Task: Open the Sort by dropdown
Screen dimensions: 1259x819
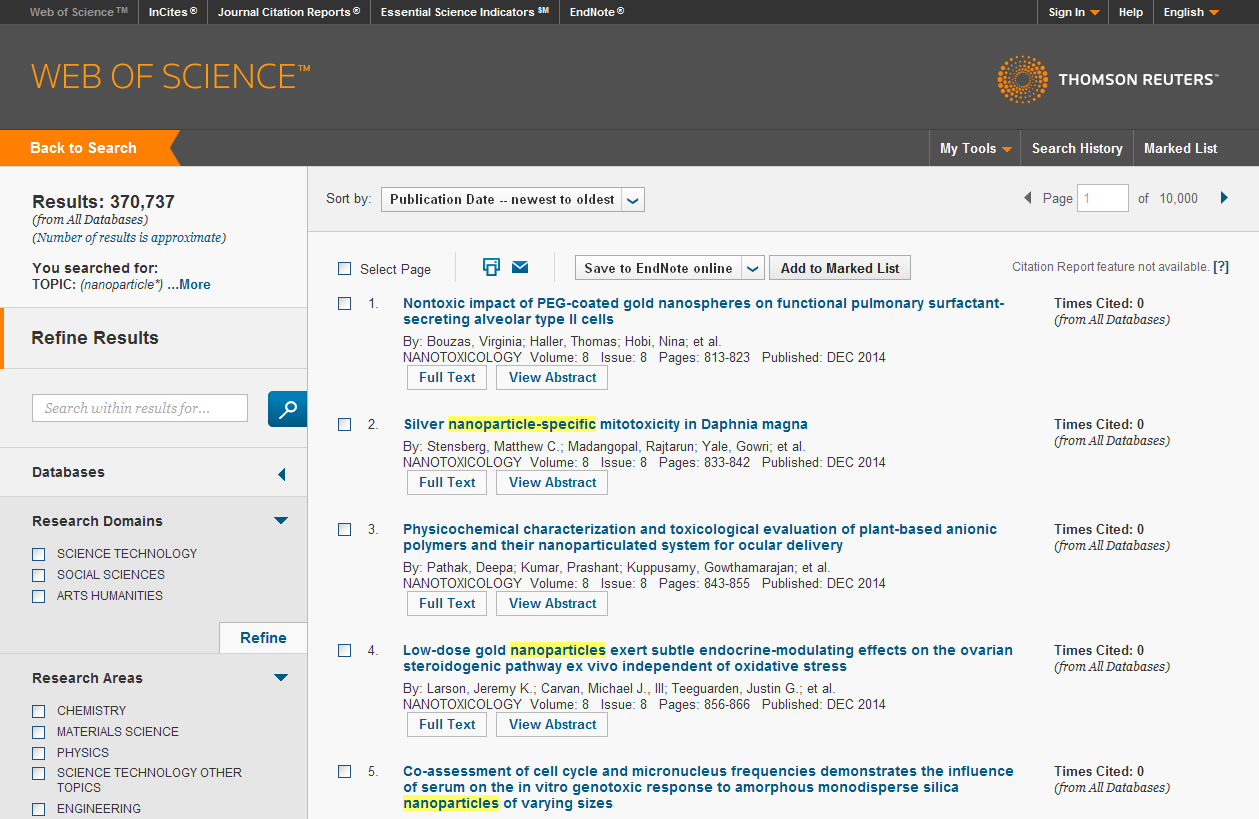Action: (x=512, y=199)
